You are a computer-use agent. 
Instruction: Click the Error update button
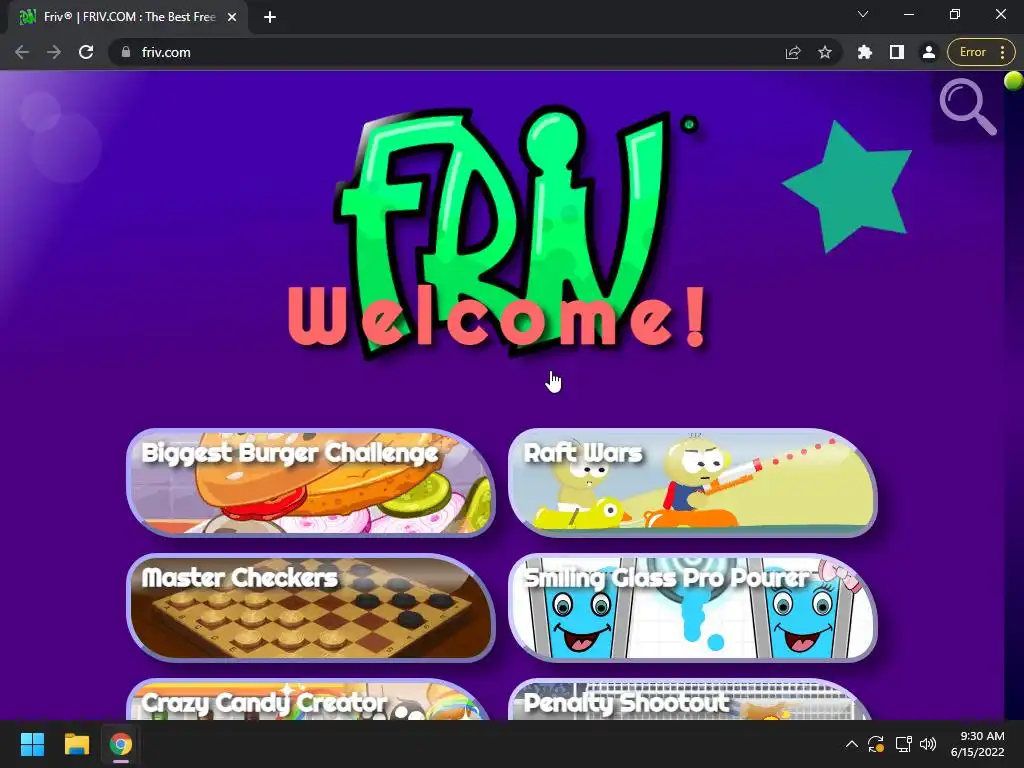pos(981,52)
